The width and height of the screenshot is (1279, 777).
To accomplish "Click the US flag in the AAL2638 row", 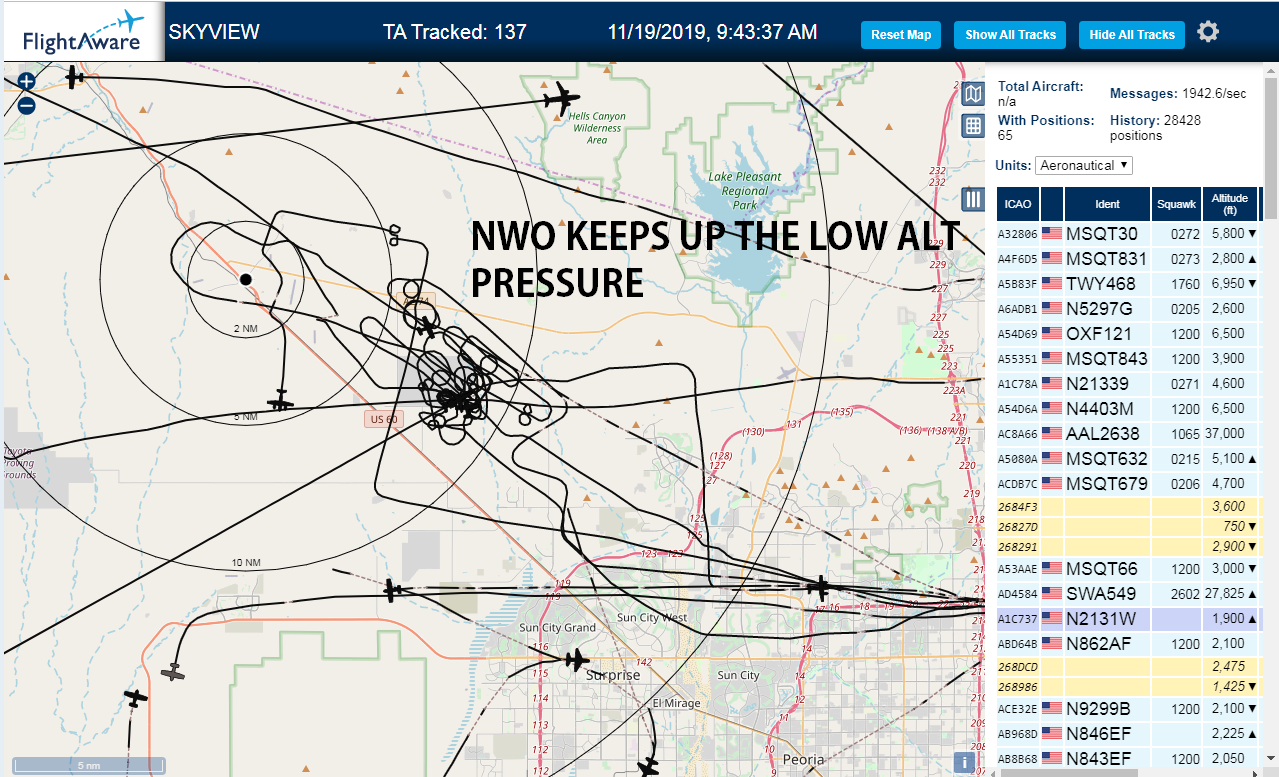I will click(1052, 433).
